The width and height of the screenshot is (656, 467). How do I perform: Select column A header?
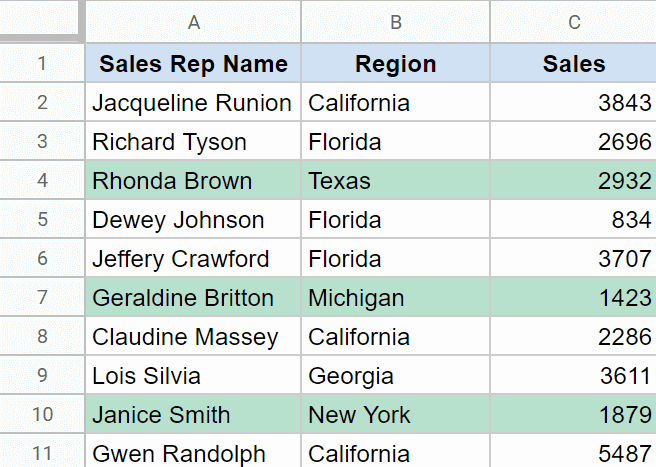193,22
